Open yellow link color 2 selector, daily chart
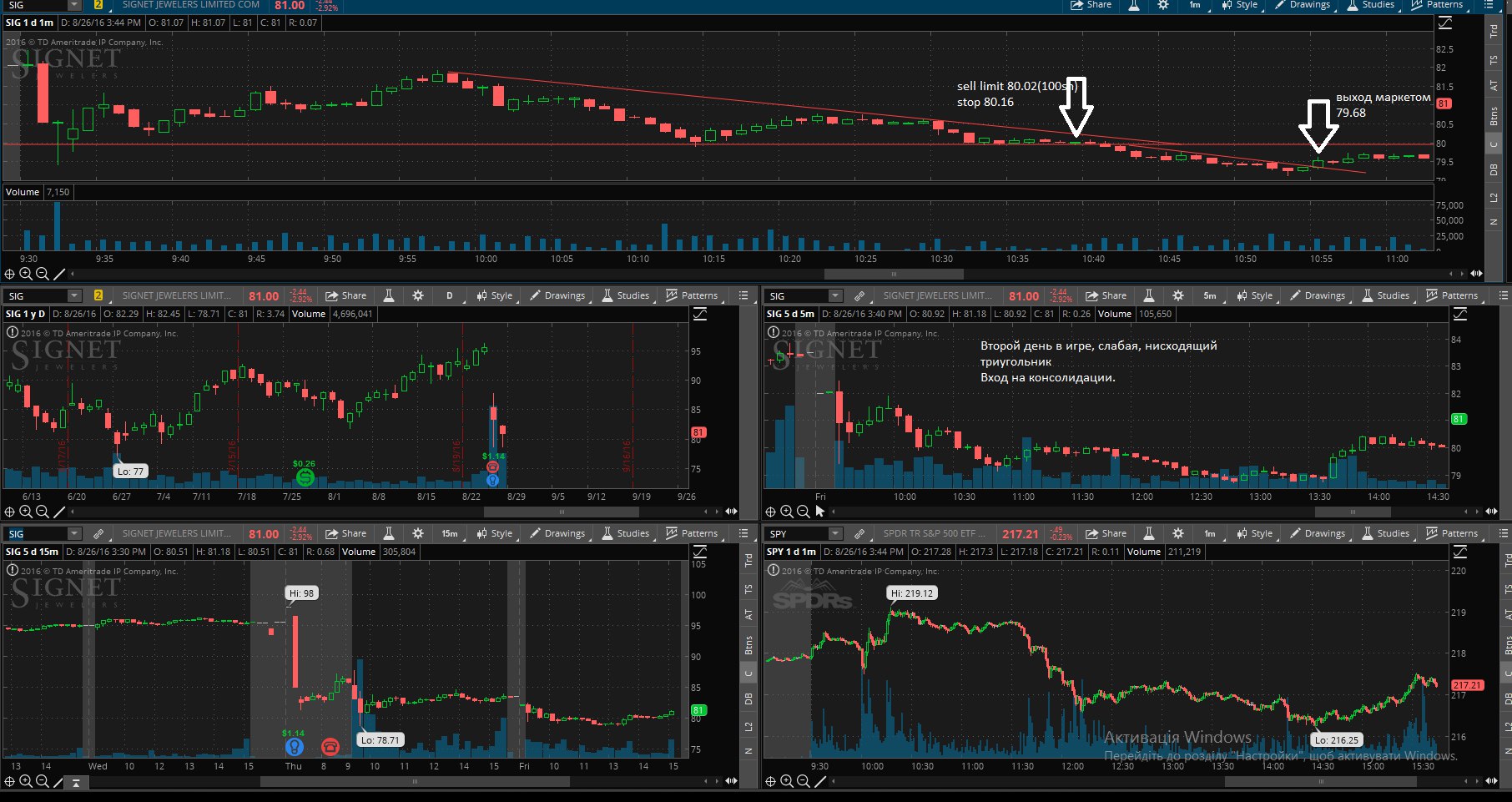 point(98,295)
